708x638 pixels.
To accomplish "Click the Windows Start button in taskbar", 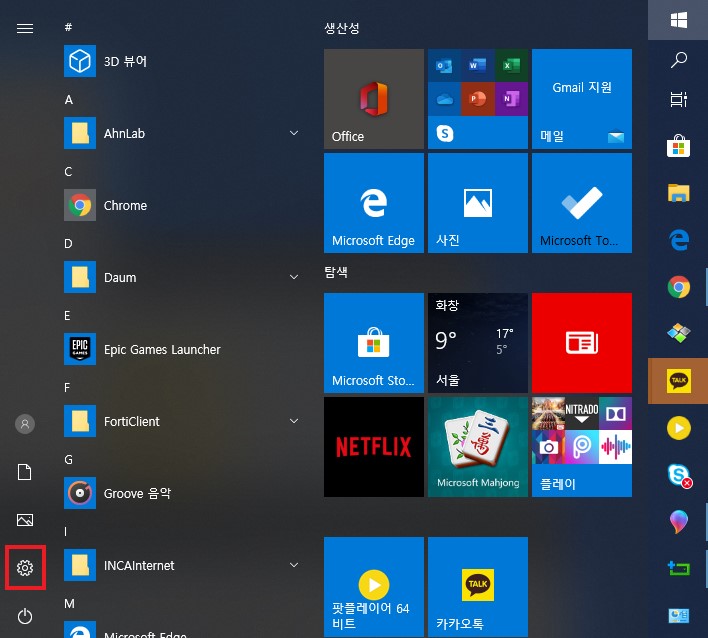I will point(678,20).
